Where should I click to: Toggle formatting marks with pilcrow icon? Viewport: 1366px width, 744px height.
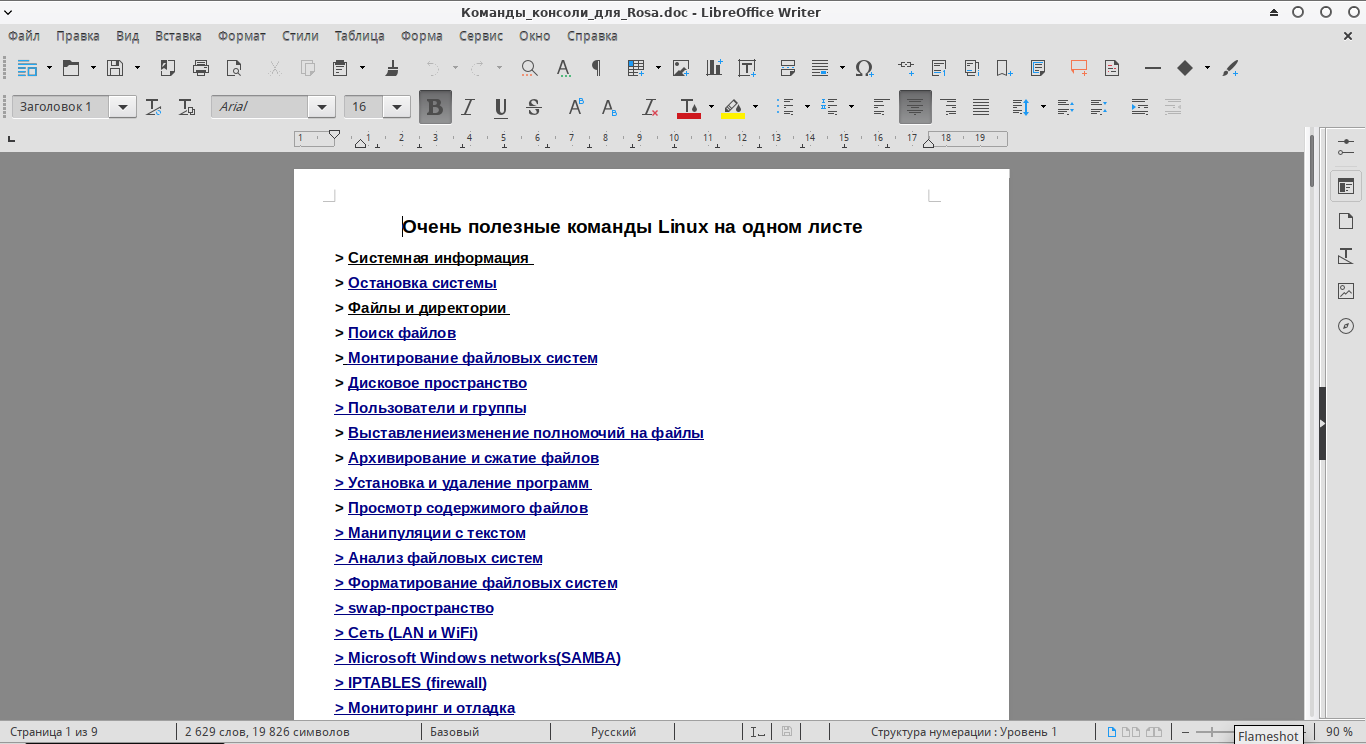pyautogui.click(x=596, y=68)
